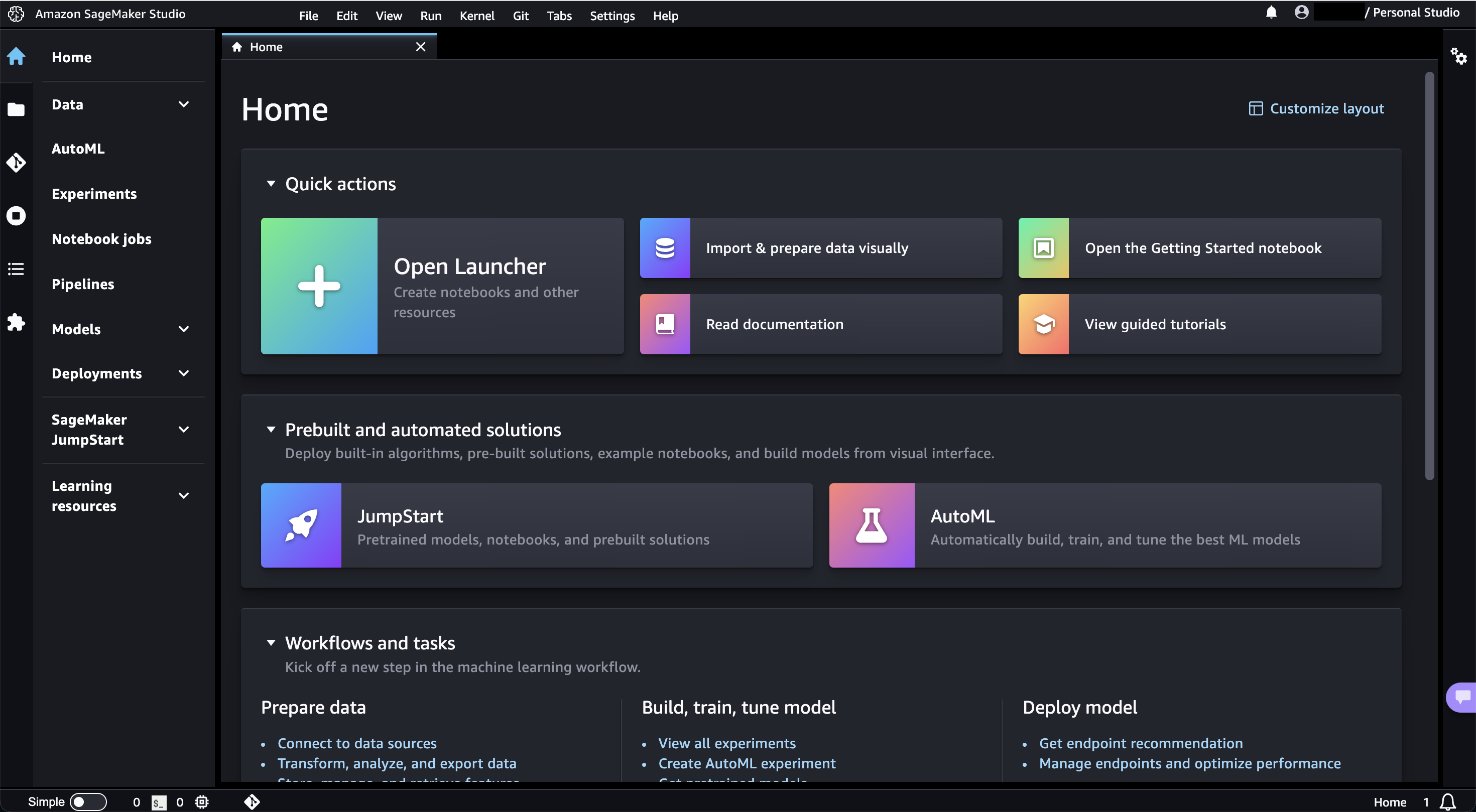Toggle the Simple interface mode switch
The height and width of the screenshot is (812, 1476).
tap(88, 802)
